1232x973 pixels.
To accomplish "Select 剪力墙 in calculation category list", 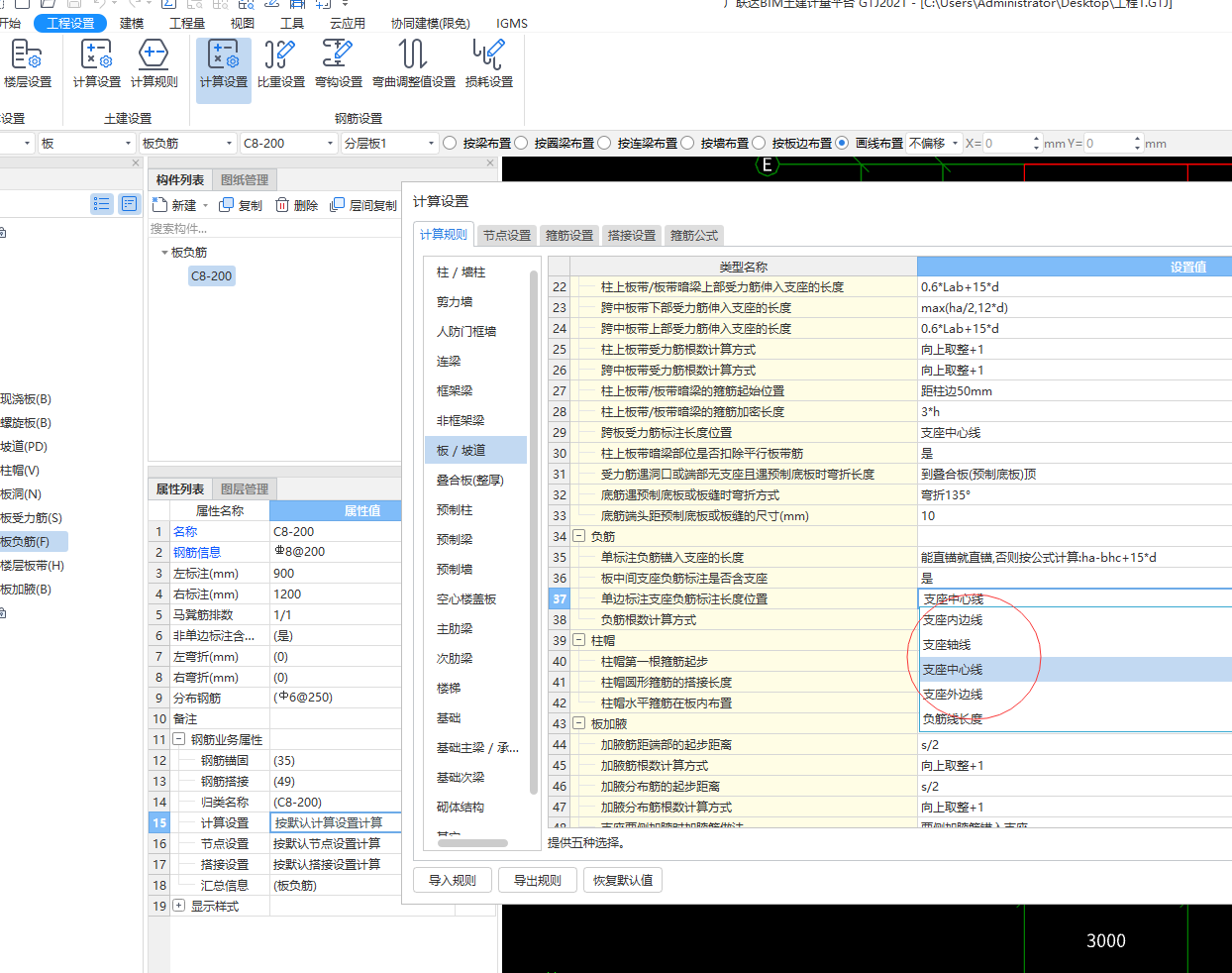I will tap(475, 301).
